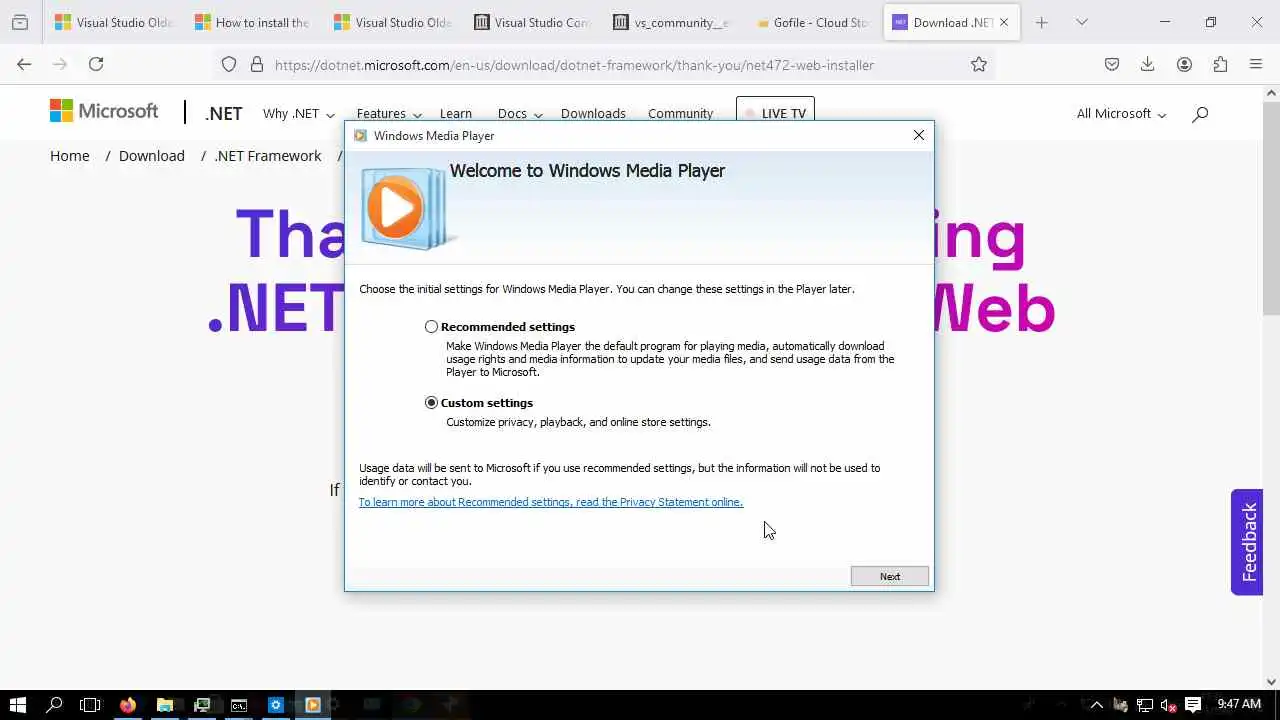Open the Community navigation item
The height and width of the screenshot is (720, 1280).
tap(680, 113)
